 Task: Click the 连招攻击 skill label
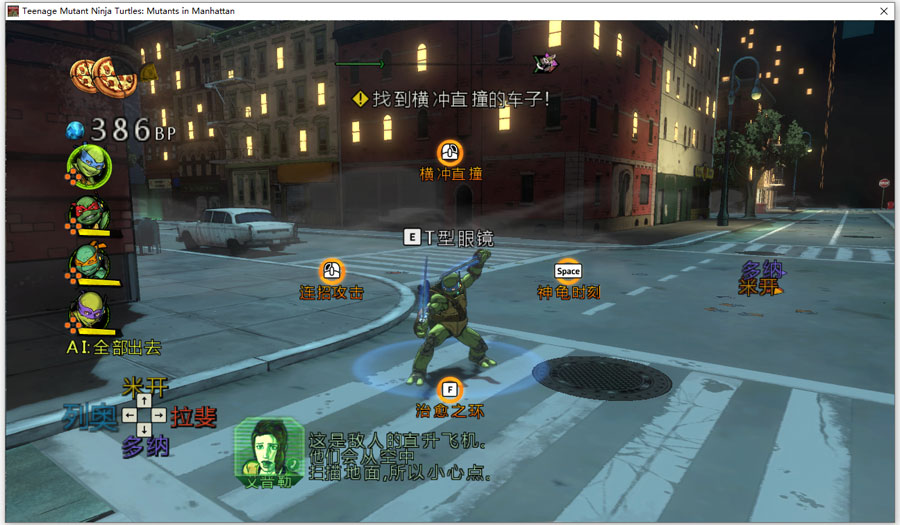click(x=332, y=293)
